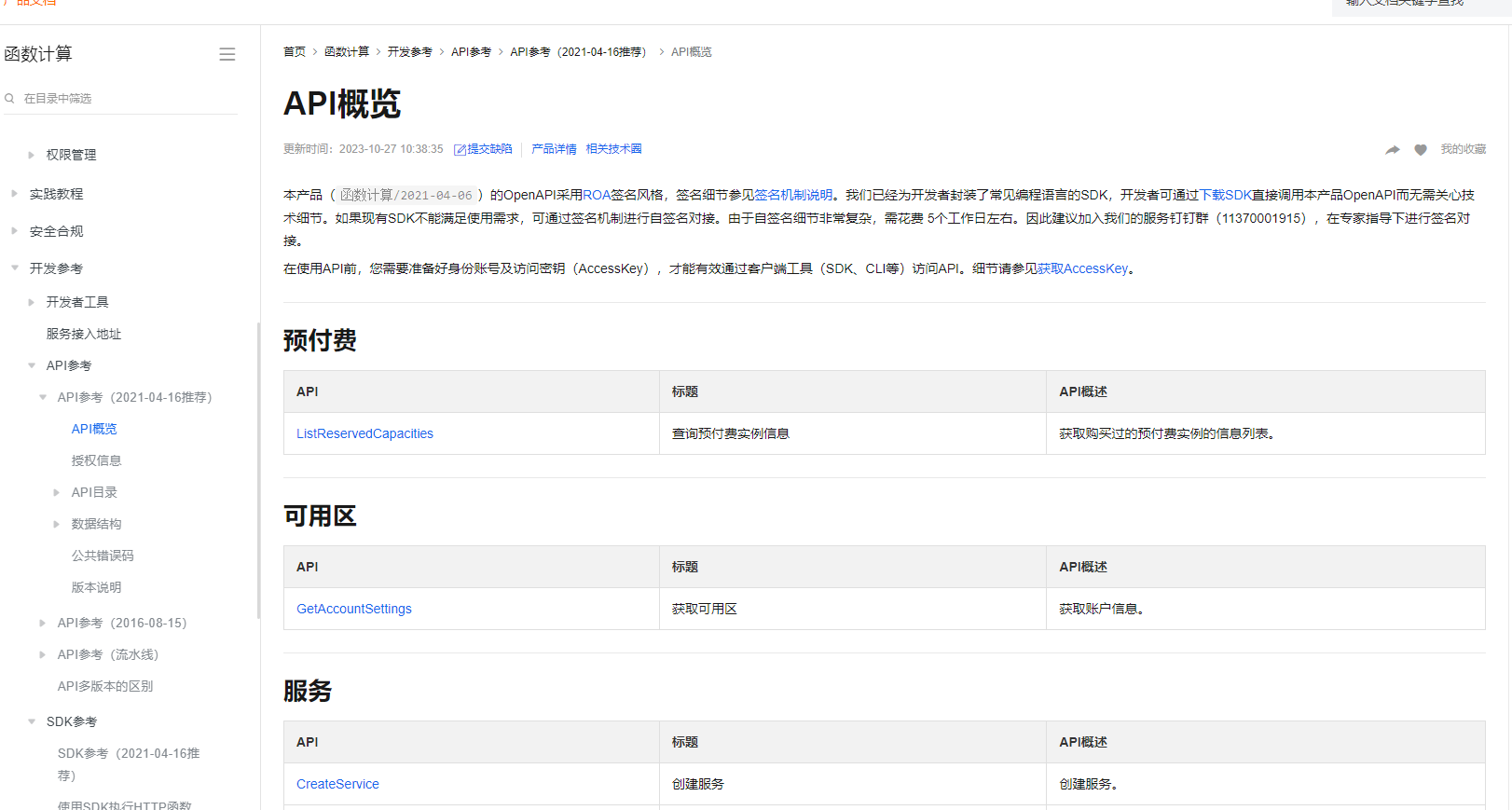Expand the API目录 tree node
Image resolution: width=1512 pixels, height=810 pixels.
(x=56, y=492)
